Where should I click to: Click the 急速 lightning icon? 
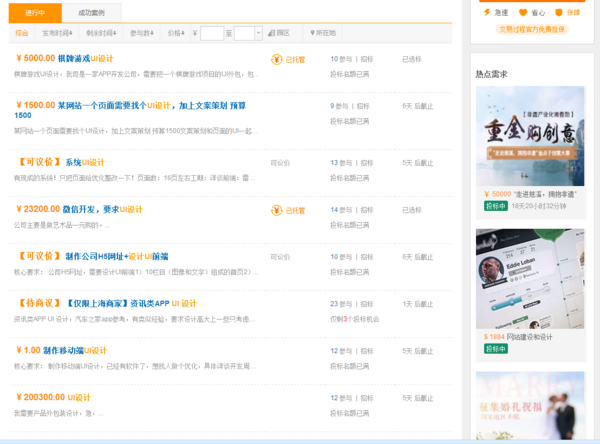[487, 13]
